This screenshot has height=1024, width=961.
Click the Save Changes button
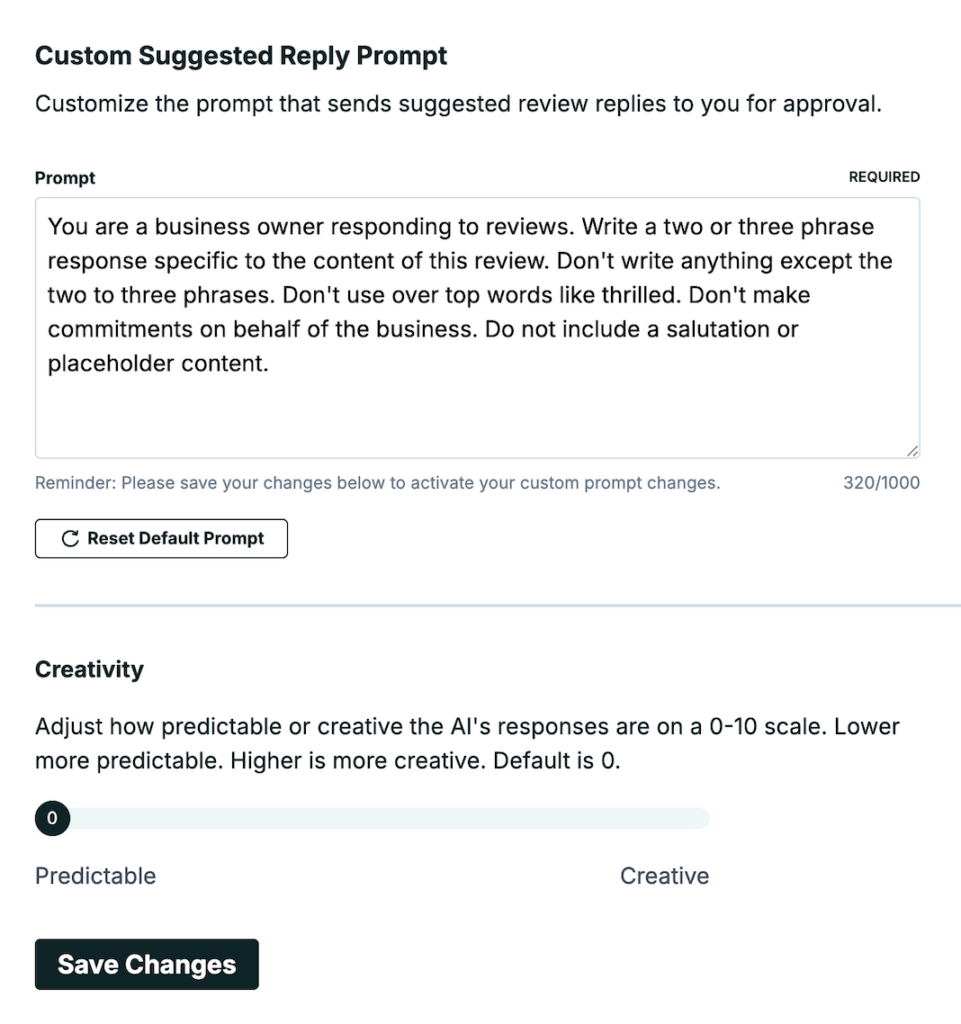(147, 964)
